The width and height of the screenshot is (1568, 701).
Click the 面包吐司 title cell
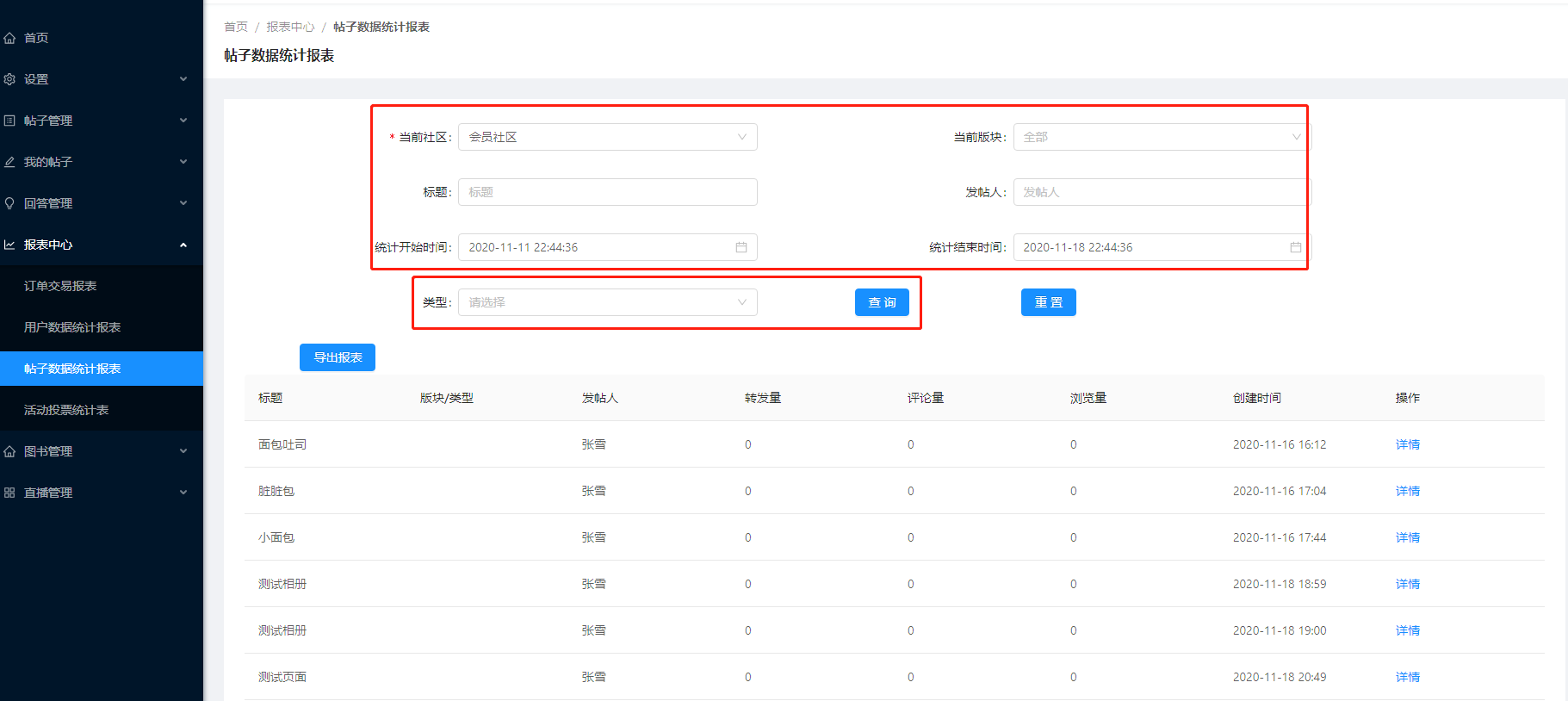[282, 444]
